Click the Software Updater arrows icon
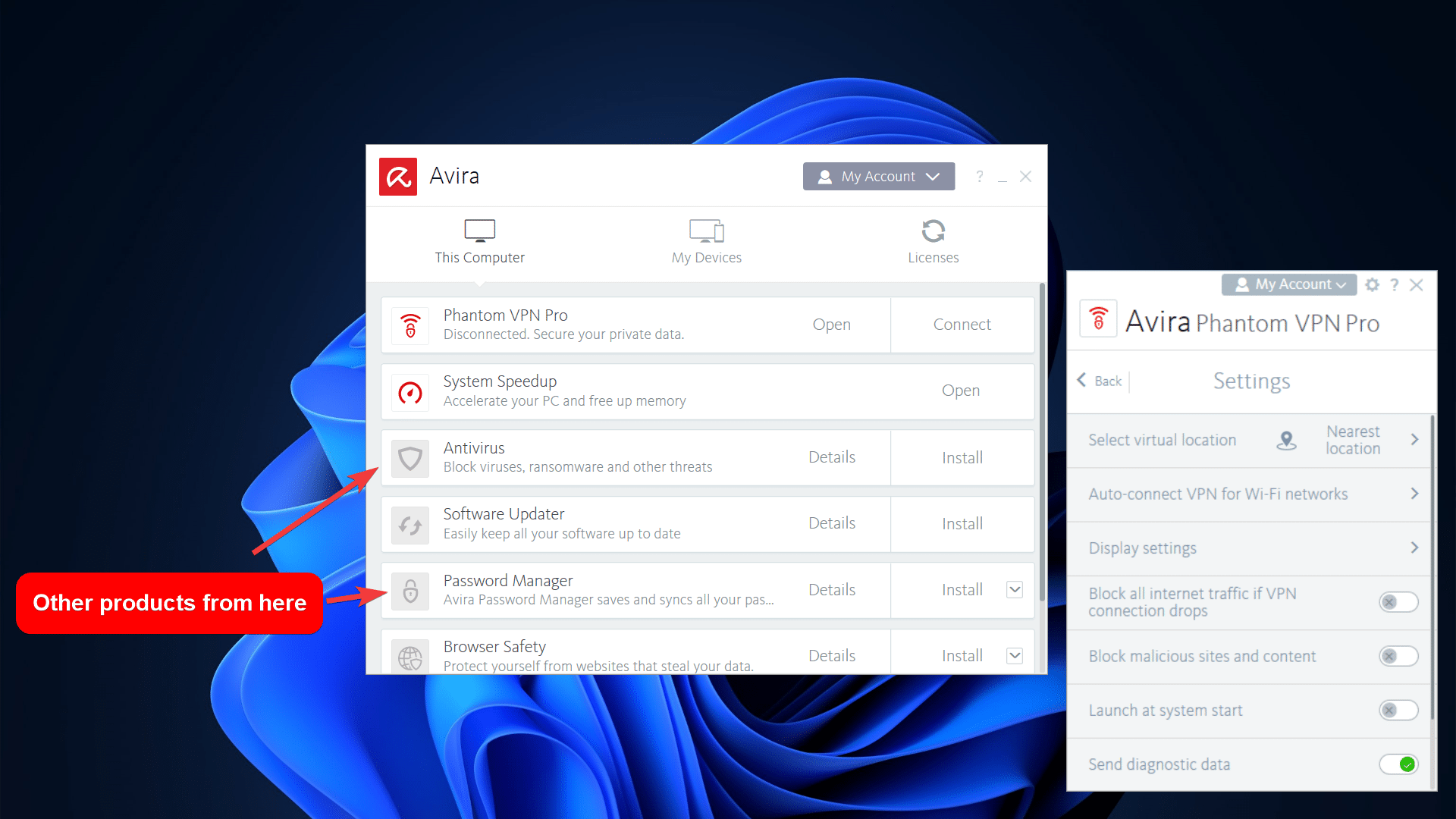1456x819 pixels. coord(410,525)
